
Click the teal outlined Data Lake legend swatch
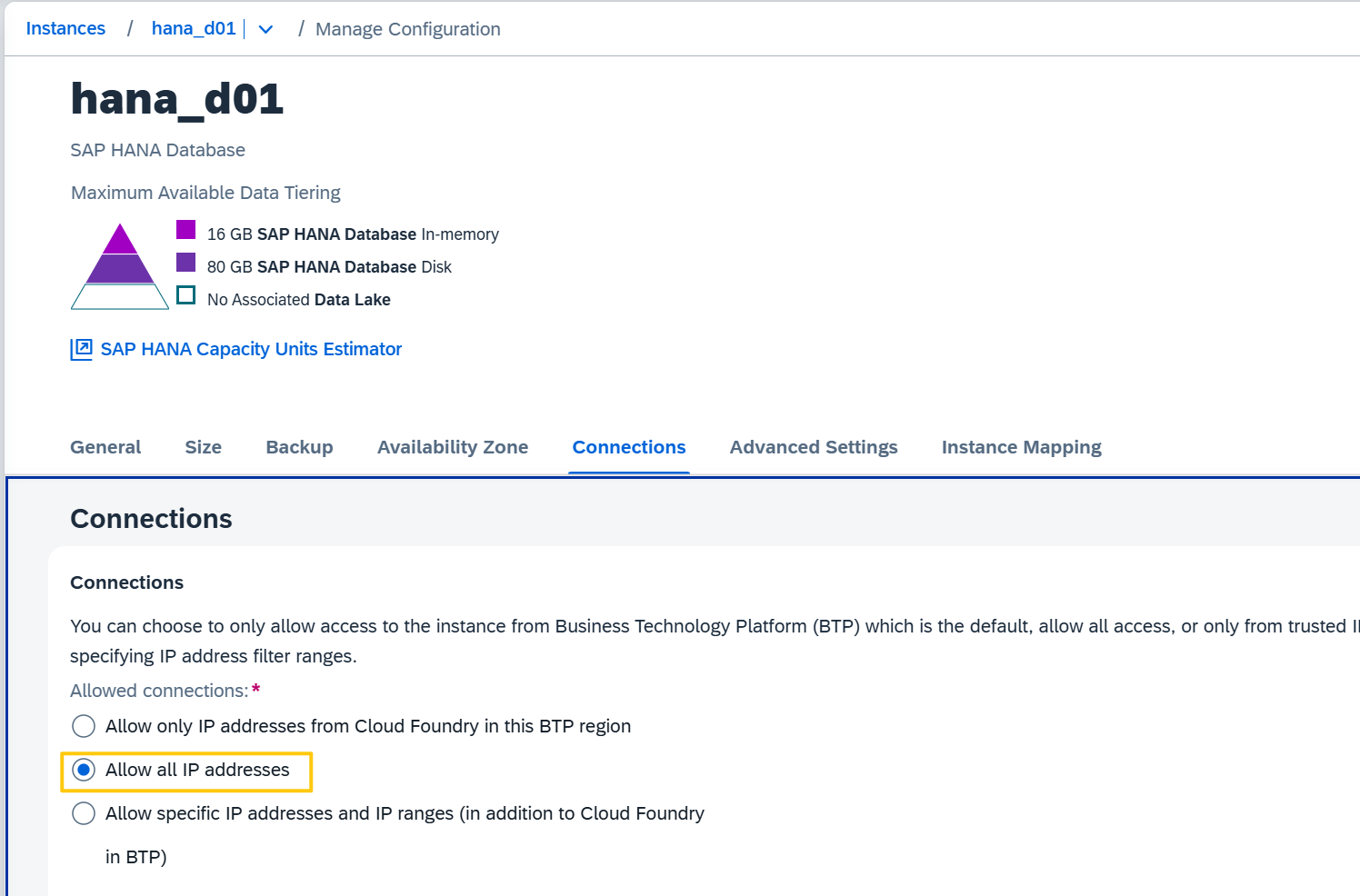186,294
